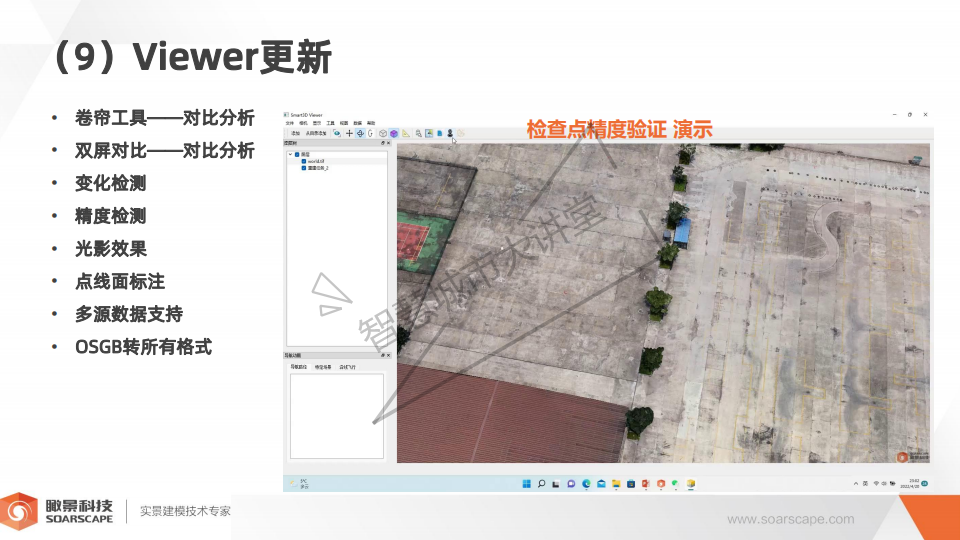Click the blue shed in the 3D view
960x540 pixels.
pos(682,233)
